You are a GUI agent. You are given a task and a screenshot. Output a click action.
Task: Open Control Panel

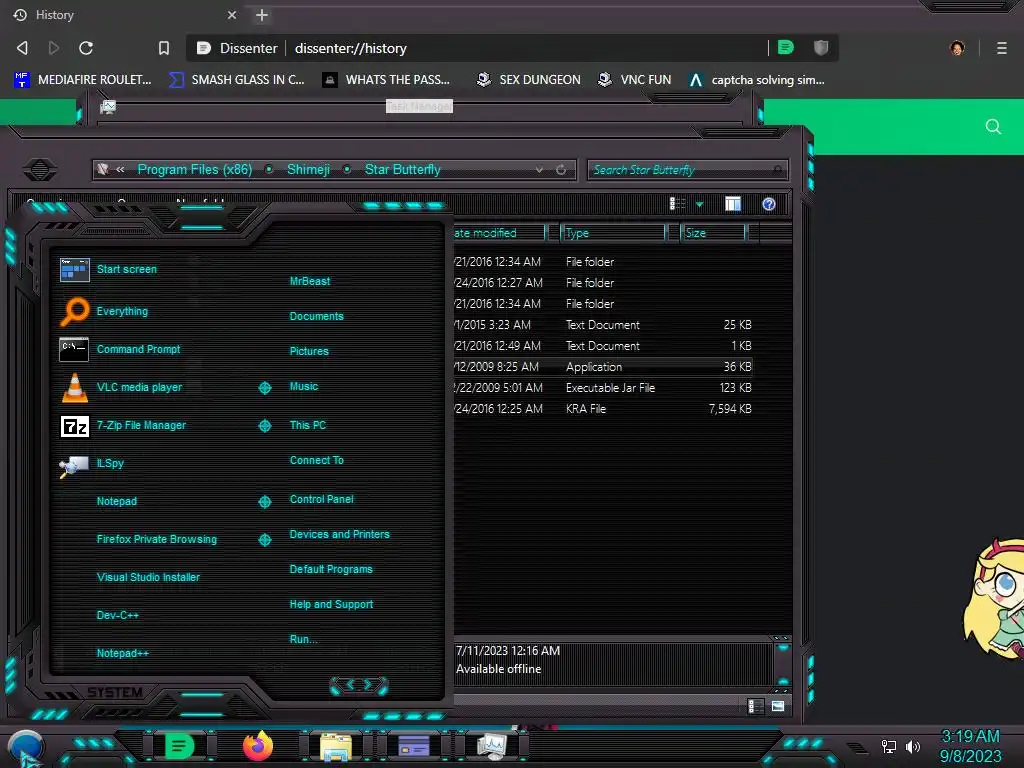point(321,499)
